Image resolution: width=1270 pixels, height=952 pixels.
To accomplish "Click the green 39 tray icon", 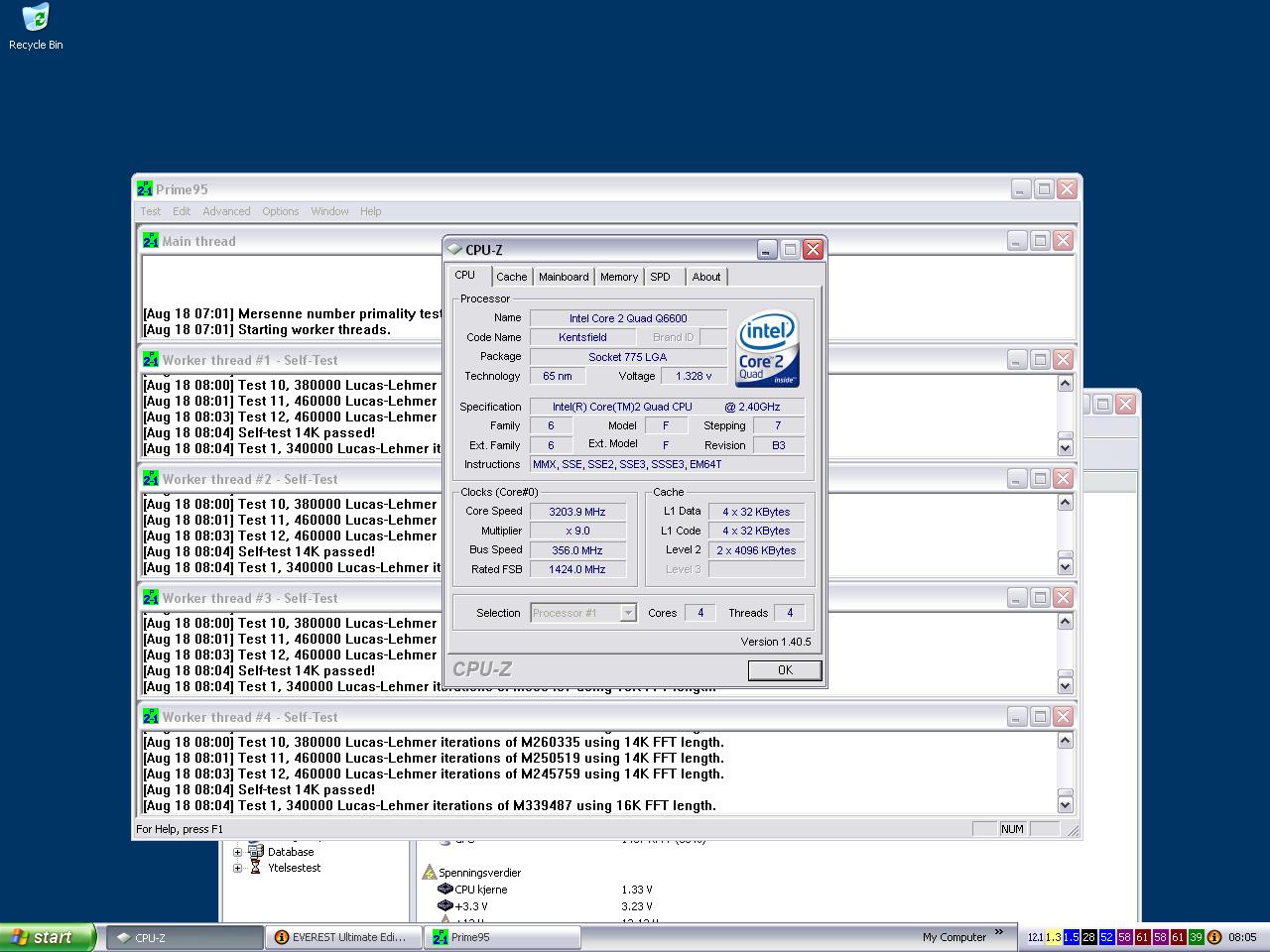I will (x=1197, y=937).
